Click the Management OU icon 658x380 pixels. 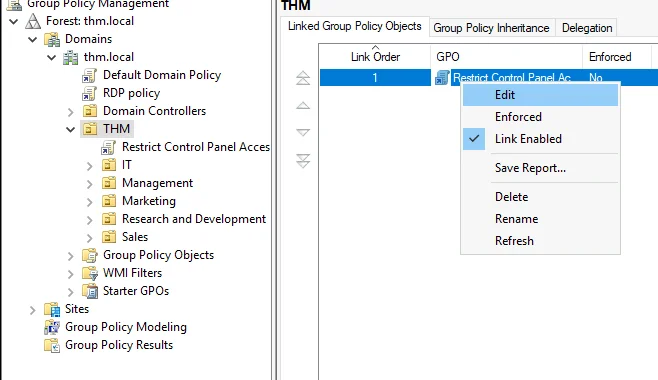[109, 183]
